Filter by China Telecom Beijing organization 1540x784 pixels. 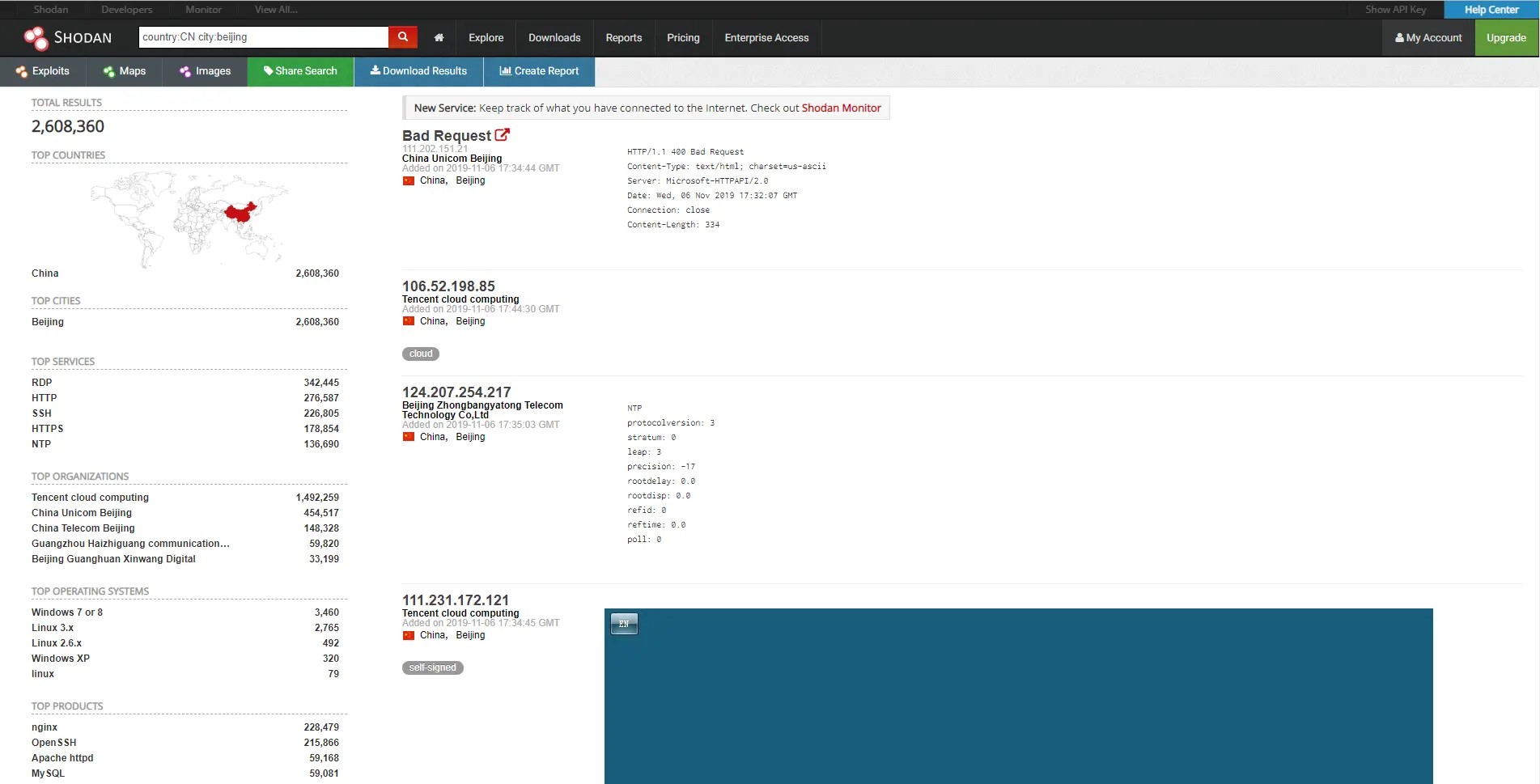(x=83, y=528)
